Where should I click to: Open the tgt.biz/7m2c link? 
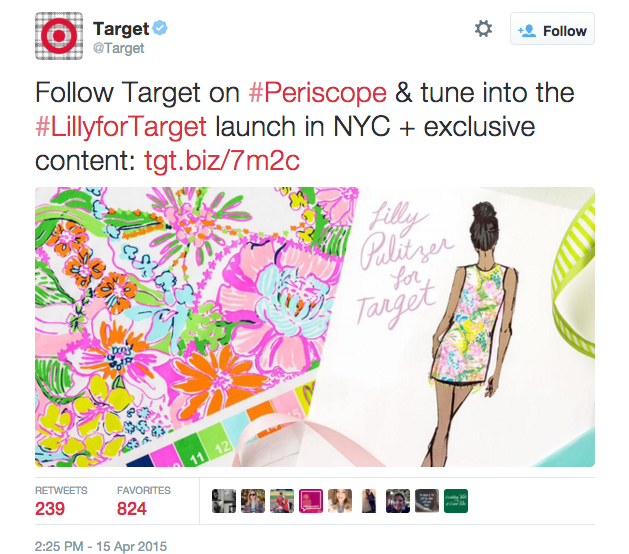pyautogui.click(x=221, y=161)
